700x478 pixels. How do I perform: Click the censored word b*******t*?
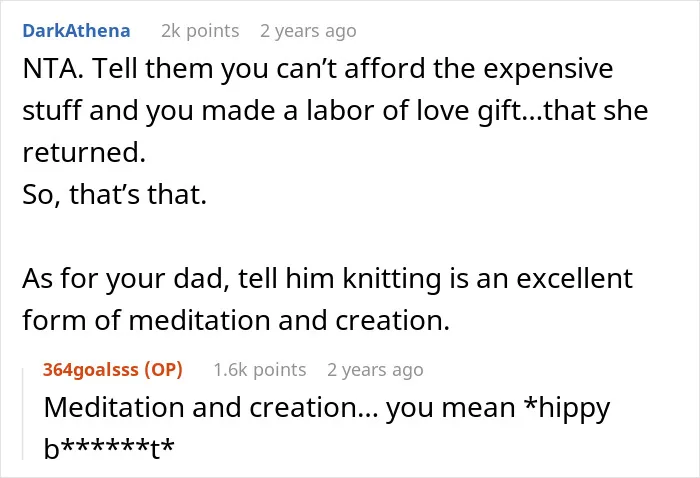pyautogui.click(x=109, y=449)
